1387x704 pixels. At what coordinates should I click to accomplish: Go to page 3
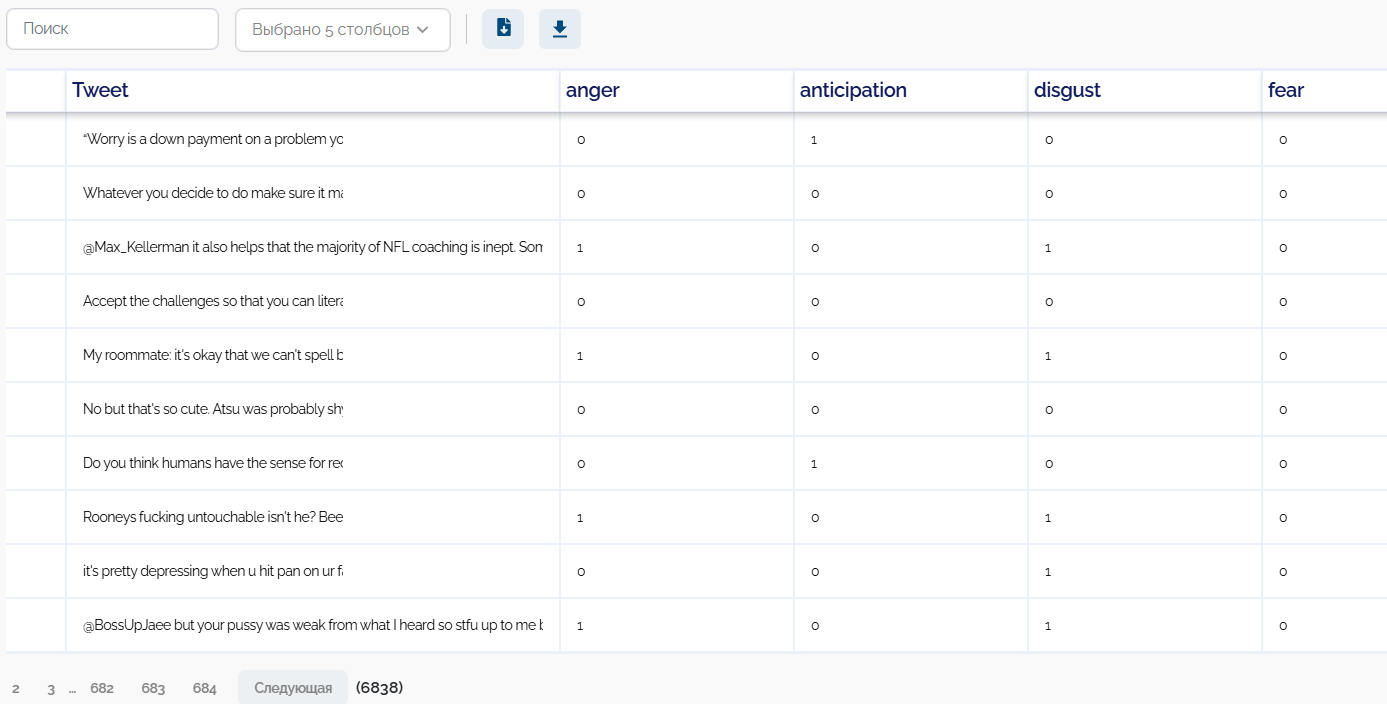point(51,688)
